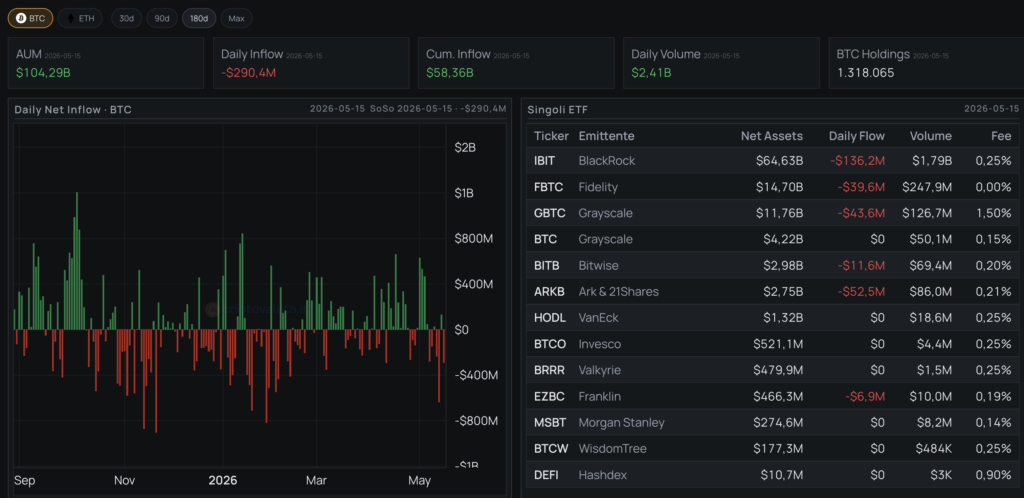Select the FBTC ticker row

pyautogui.click(x=773, y=187)
